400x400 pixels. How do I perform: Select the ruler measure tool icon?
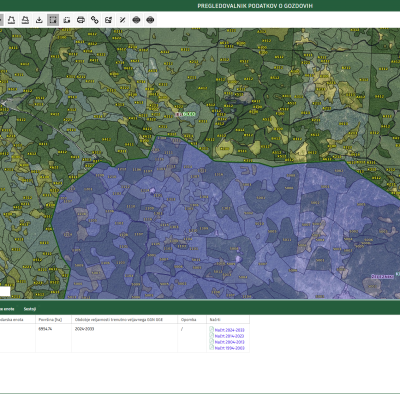point(122,20)
